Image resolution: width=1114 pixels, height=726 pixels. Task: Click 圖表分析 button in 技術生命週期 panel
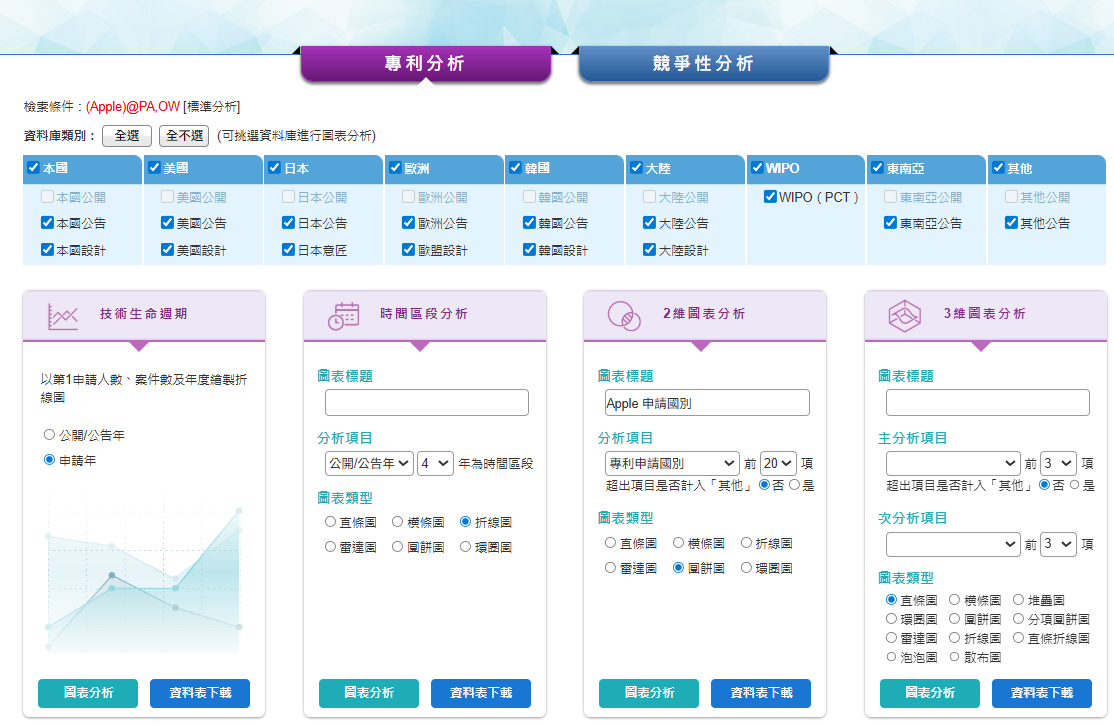(x=88, y=693)
